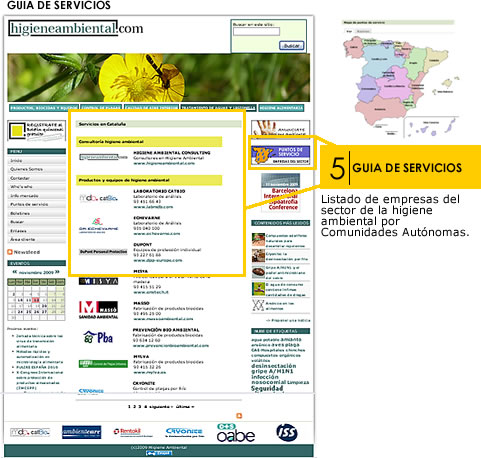Open the Mylva website link

coord(150,372)
